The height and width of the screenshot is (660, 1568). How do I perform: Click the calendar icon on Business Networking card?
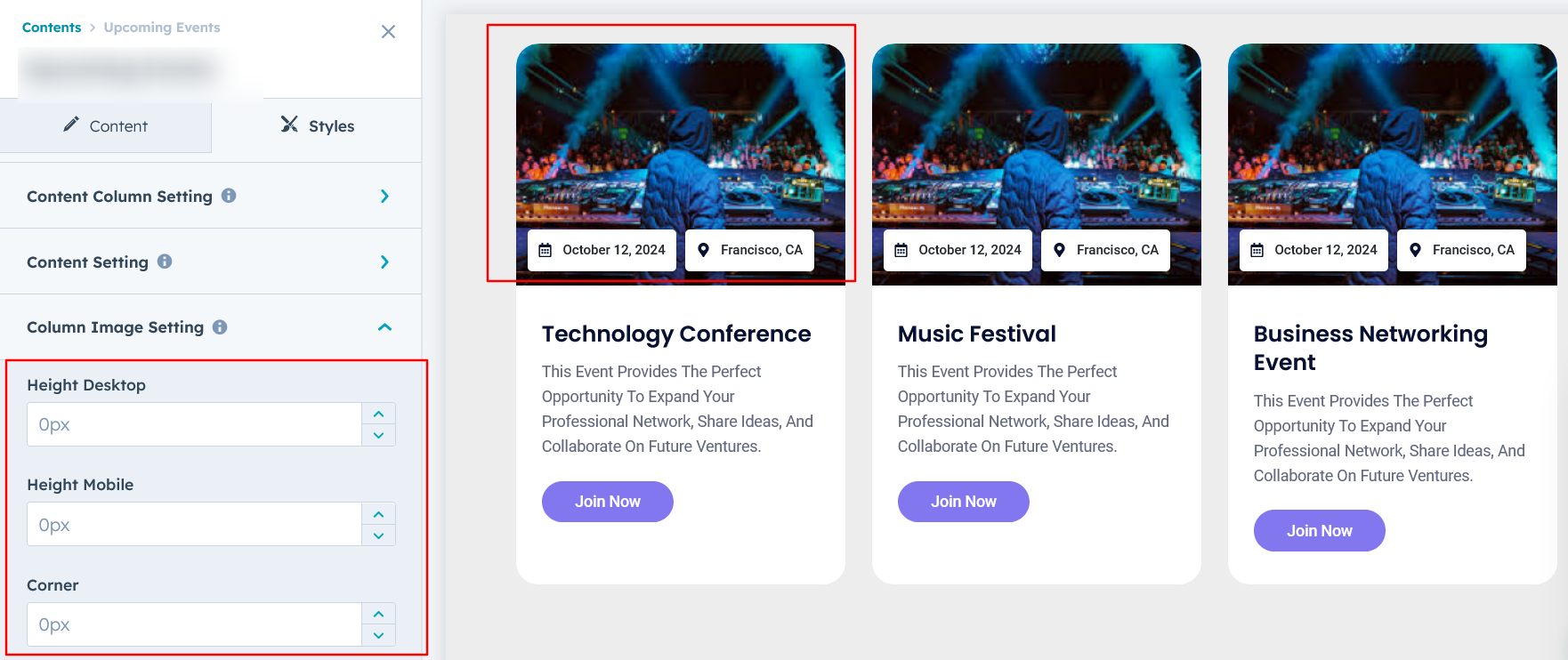[x=1257, y=251]
